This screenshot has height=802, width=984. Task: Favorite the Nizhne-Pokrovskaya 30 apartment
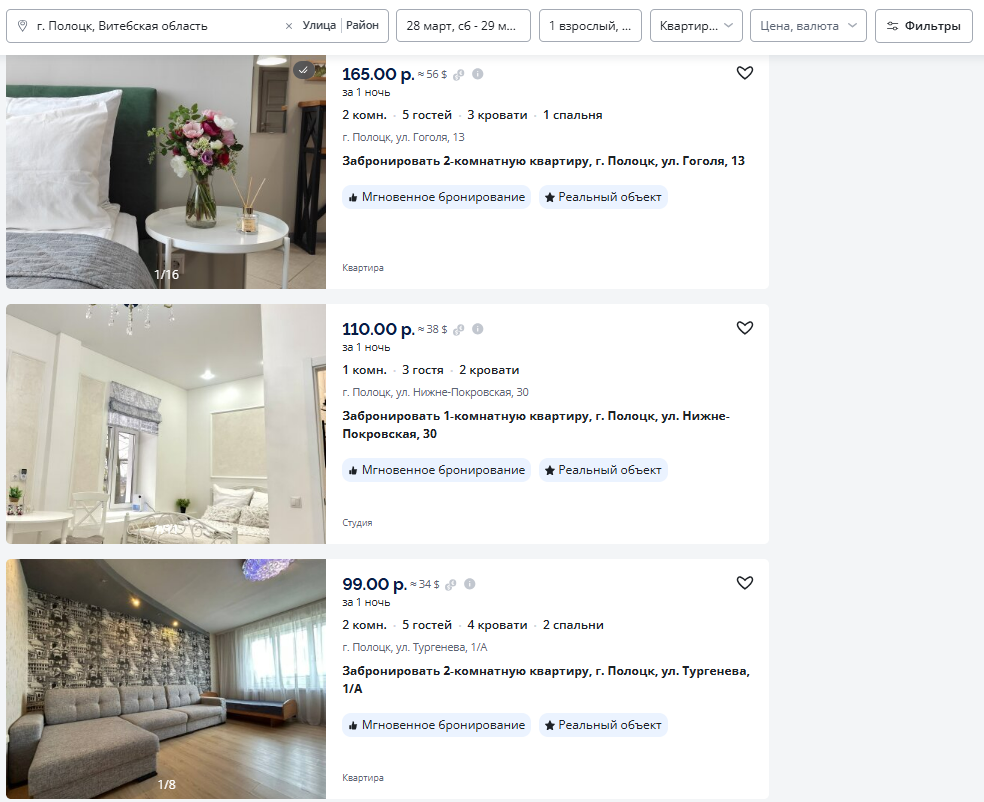point(744,328)
